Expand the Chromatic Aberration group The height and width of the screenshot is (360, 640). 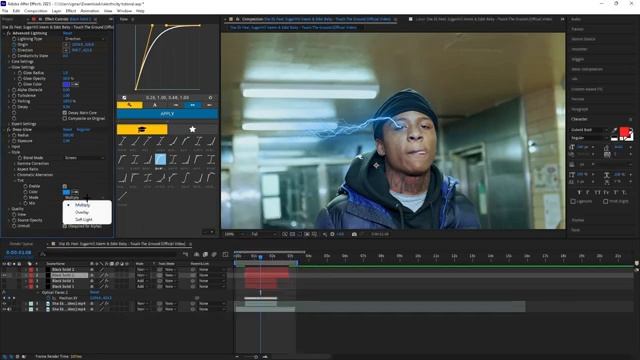click(16, 175)
